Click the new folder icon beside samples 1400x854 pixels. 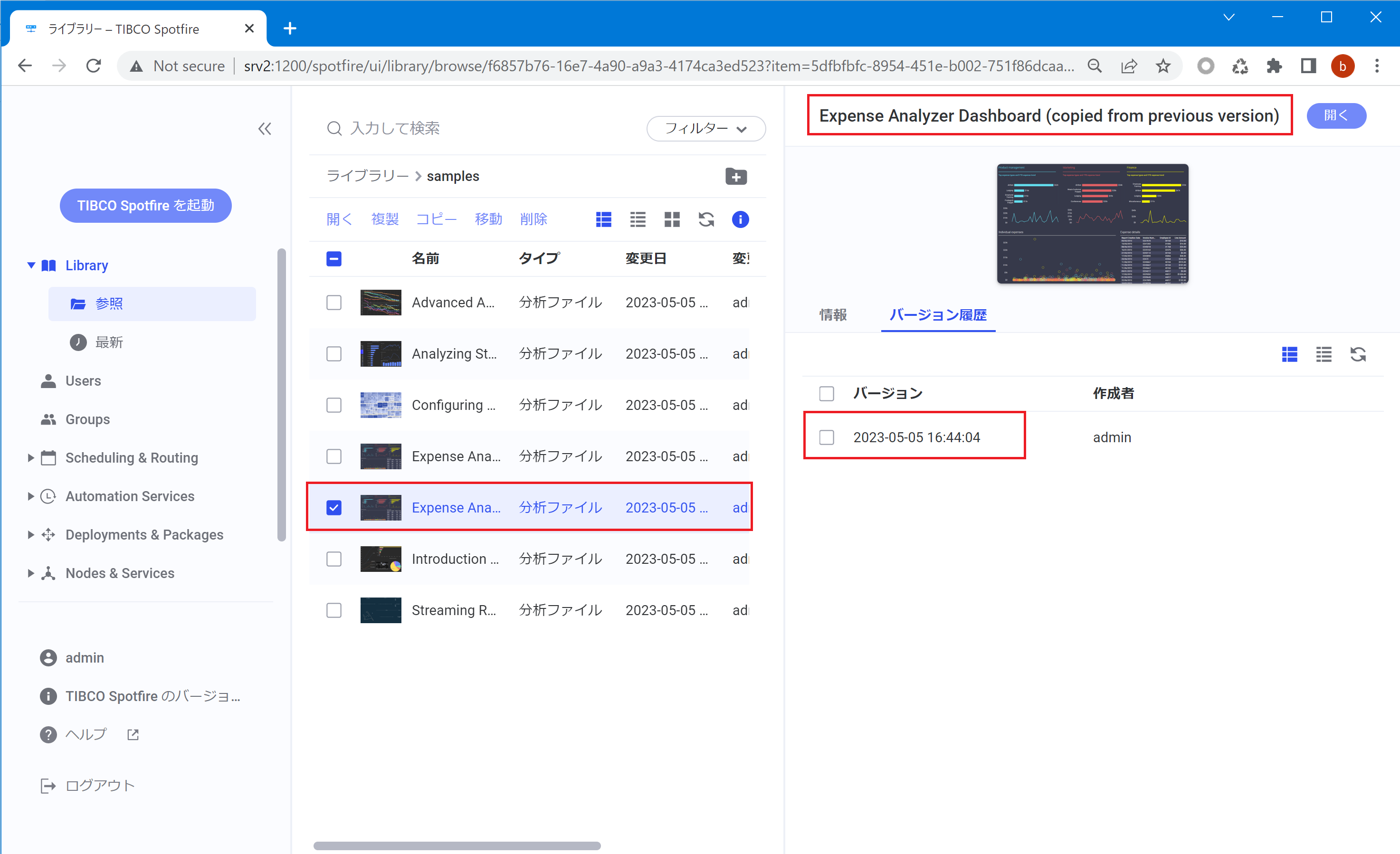click(736, 177)
